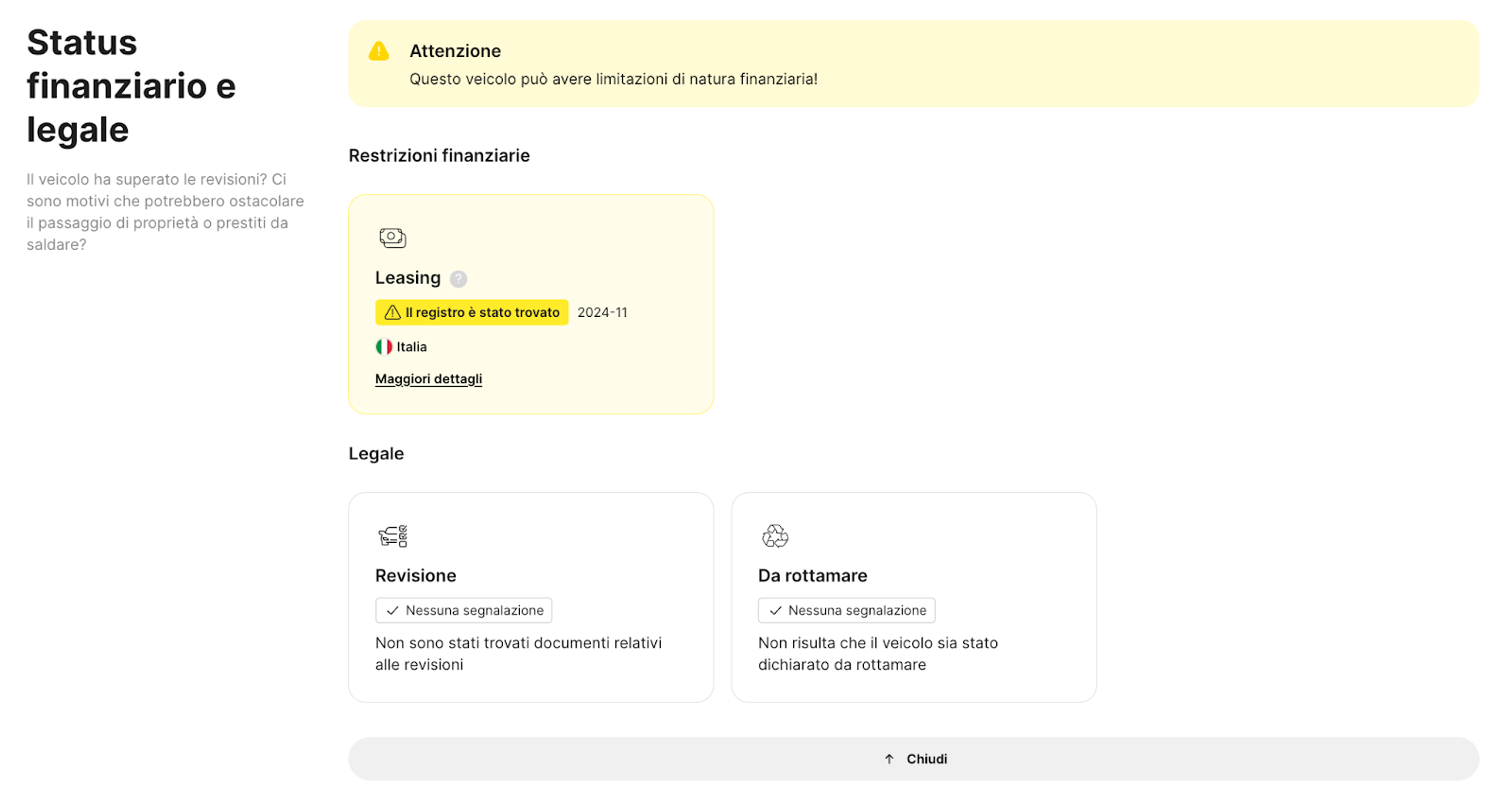This screenshot has height=799, width=1512.
Task: Open the Maggiori dettagli link
Action: click(x=428, y=379)
